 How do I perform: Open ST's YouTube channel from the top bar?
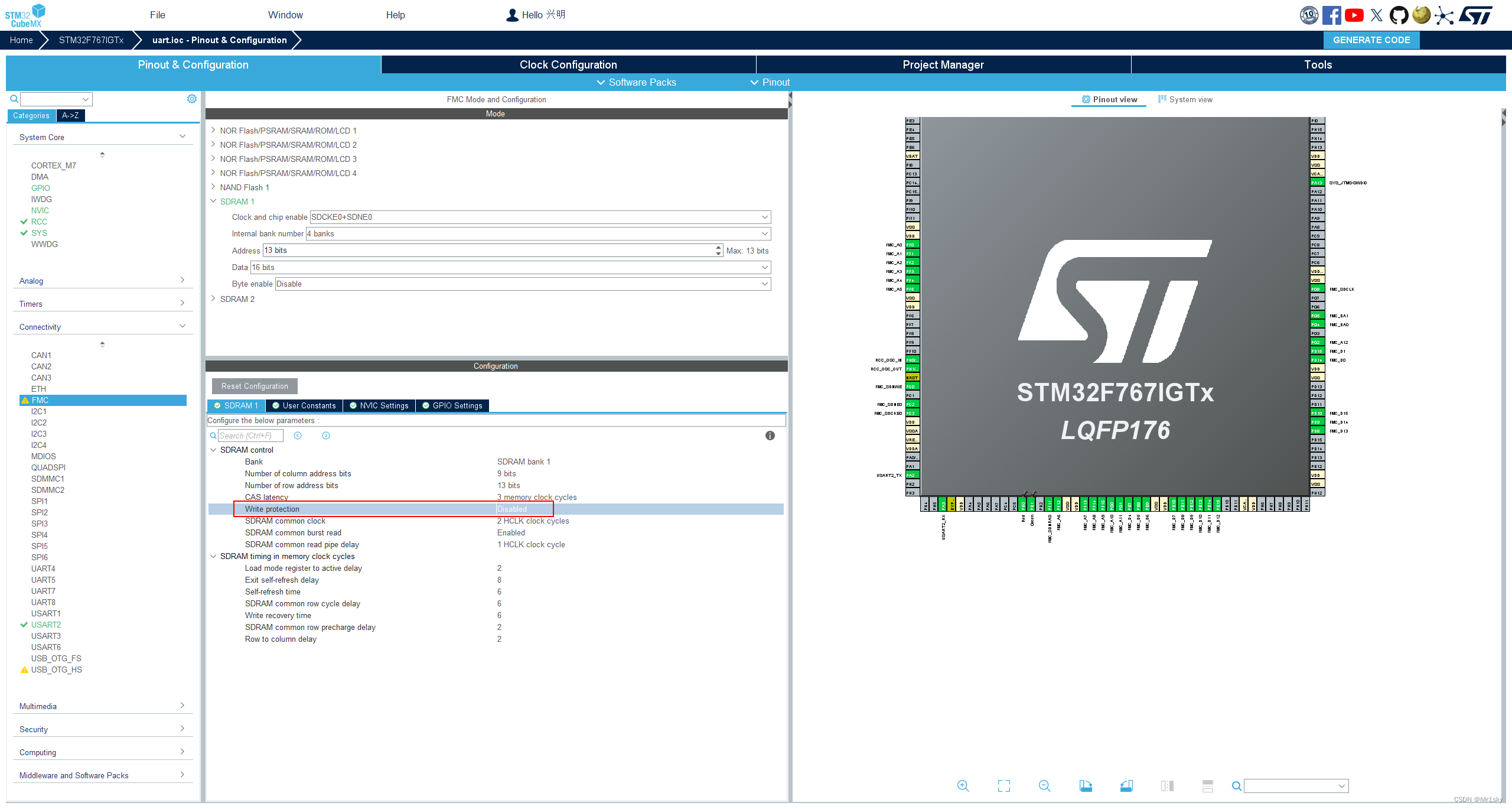[1354, 15]
